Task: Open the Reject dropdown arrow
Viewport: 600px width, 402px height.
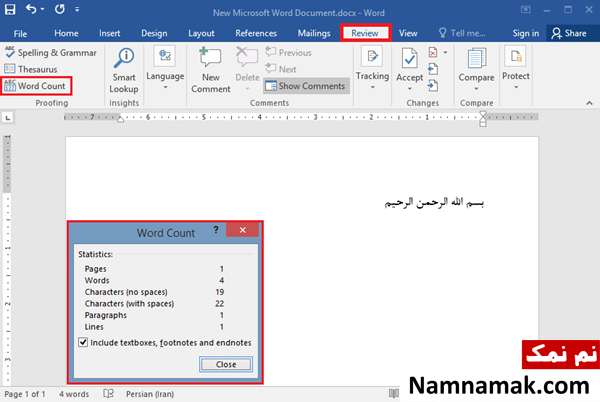Action: (445, 52)
